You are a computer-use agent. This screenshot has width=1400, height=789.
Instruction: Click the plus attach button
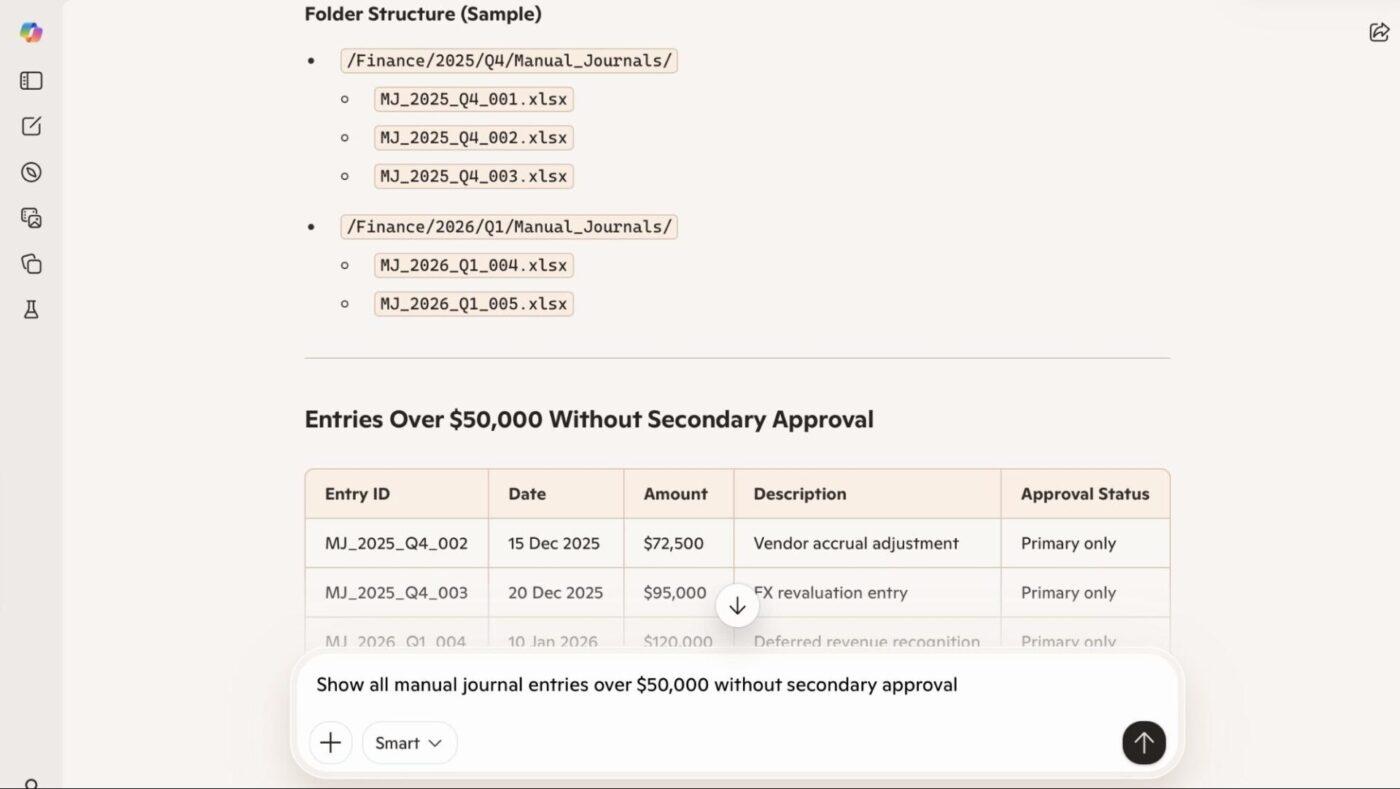[x=330, y=743]
